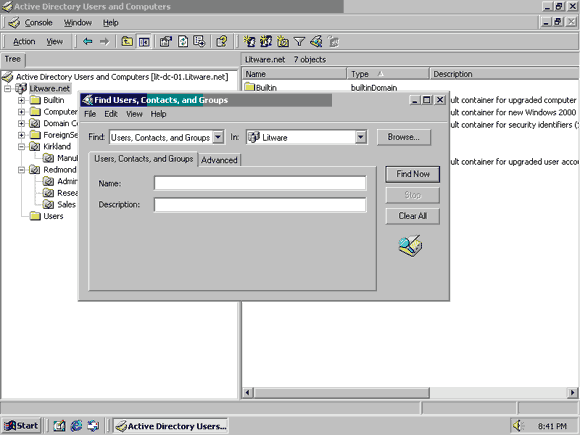The width and height of the screenshot is (580, 435).
Task: Click the Refresh toolbar icon
Action: (183, 41)
